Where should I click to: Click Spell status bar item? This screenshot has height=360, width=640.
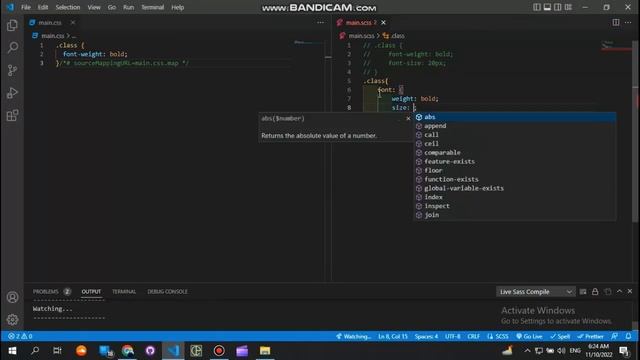tap(560, 336)
